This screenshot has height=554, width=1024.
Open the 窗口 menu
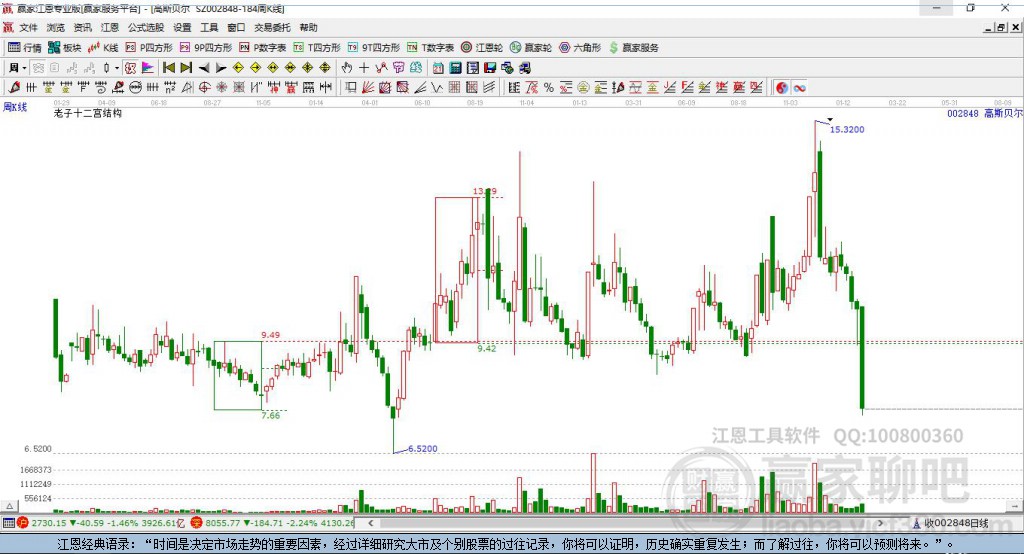click(236, 27)
